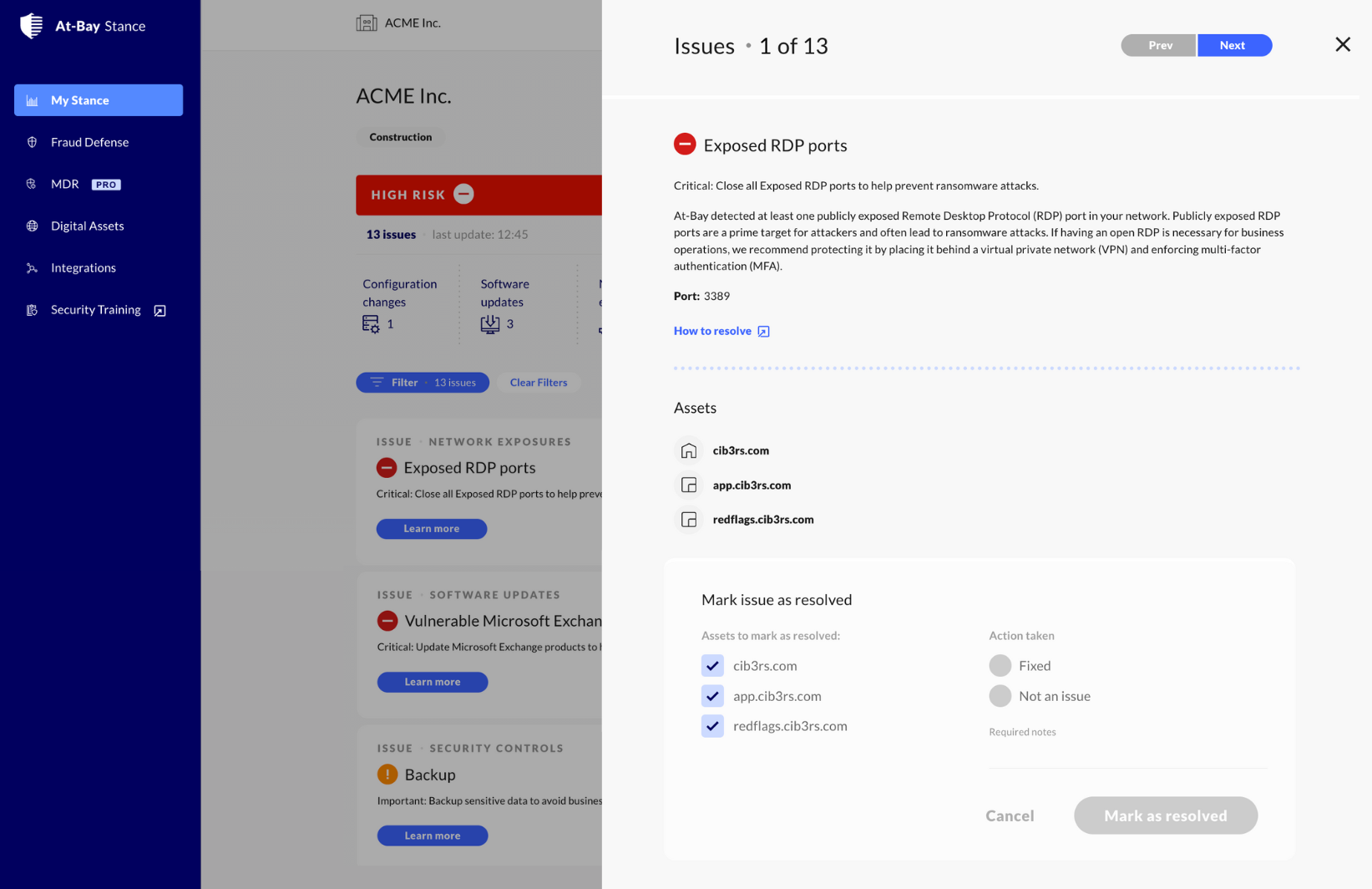1372x889 pixels.
Task: Click the Mark as resolved button
Action: tap(1166, 815)
